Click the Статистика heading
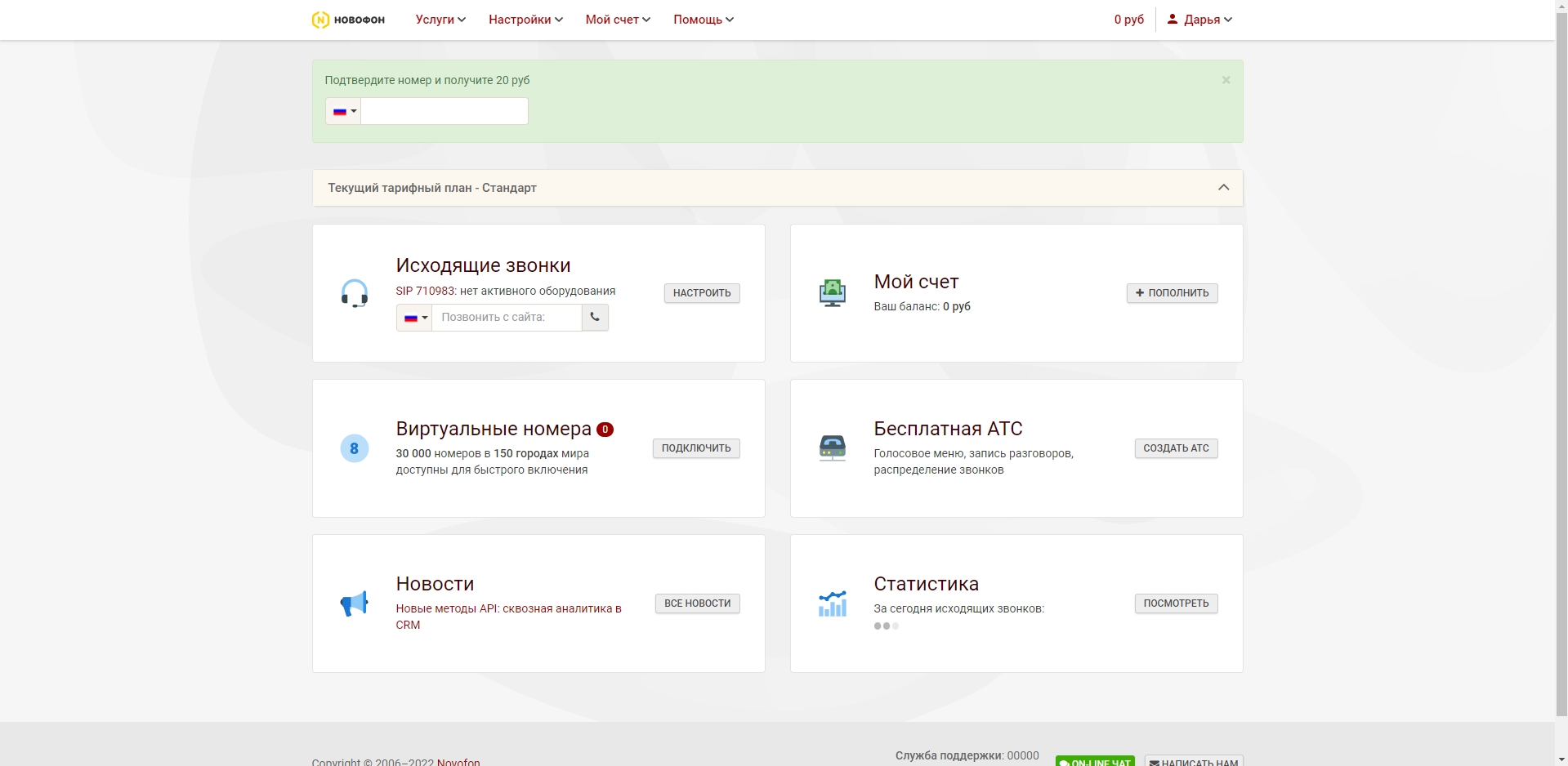 tap(927, 584)
